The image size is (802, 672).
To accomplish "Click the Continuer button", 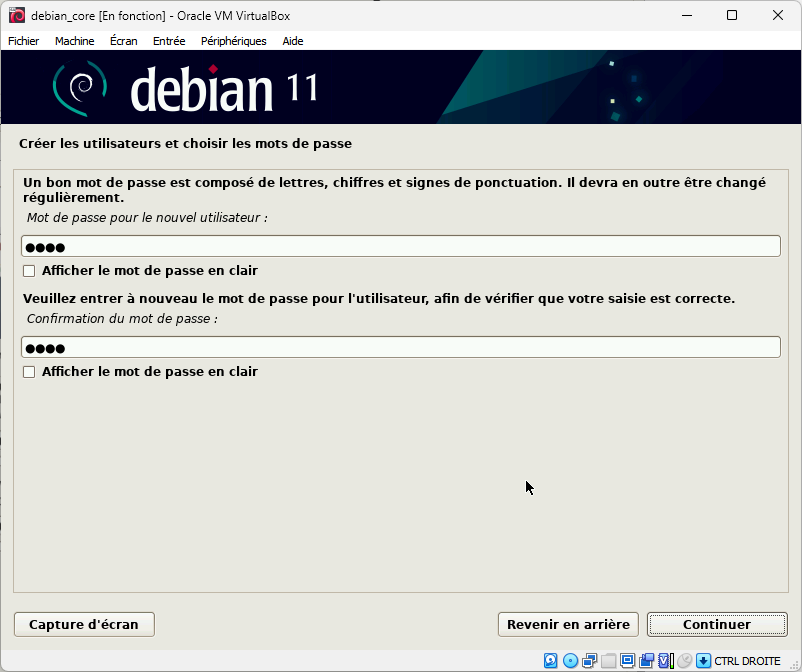I will (x=717, y=624).
